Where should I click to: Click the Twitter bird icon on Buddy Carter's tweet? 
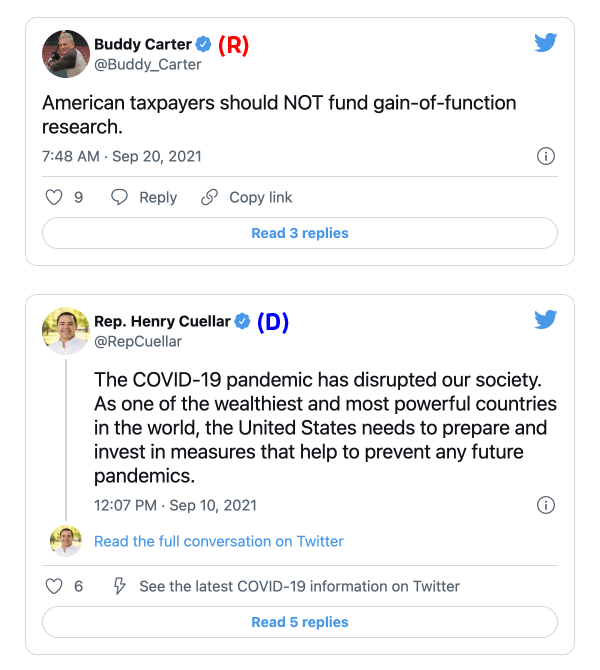click(x=545, y=43)
